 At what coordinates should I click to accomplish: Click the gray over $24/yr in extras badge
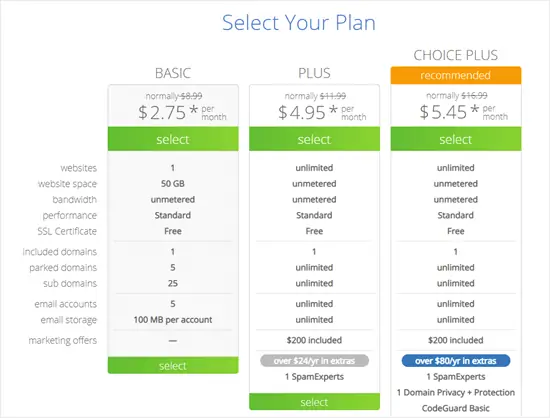[314, 360]
